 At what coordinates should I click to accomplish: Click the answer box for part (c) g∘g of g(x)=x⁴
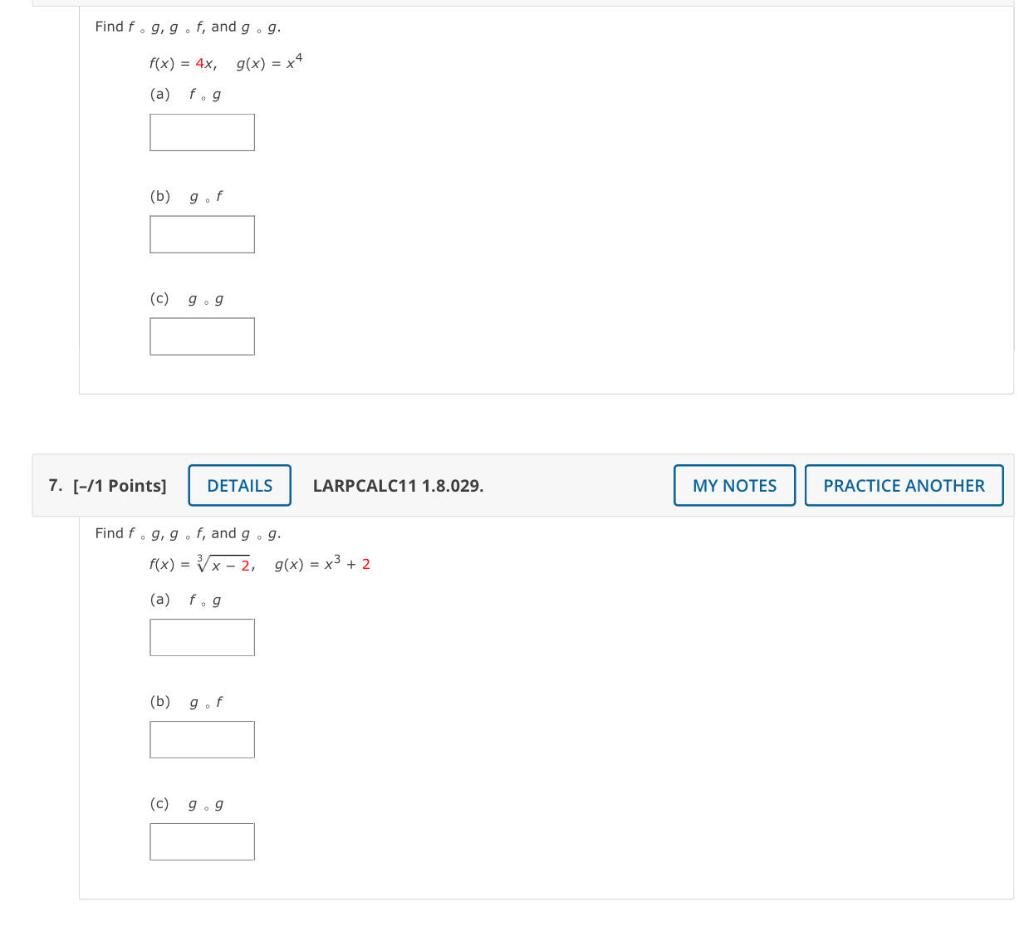[x=202, y=336]
